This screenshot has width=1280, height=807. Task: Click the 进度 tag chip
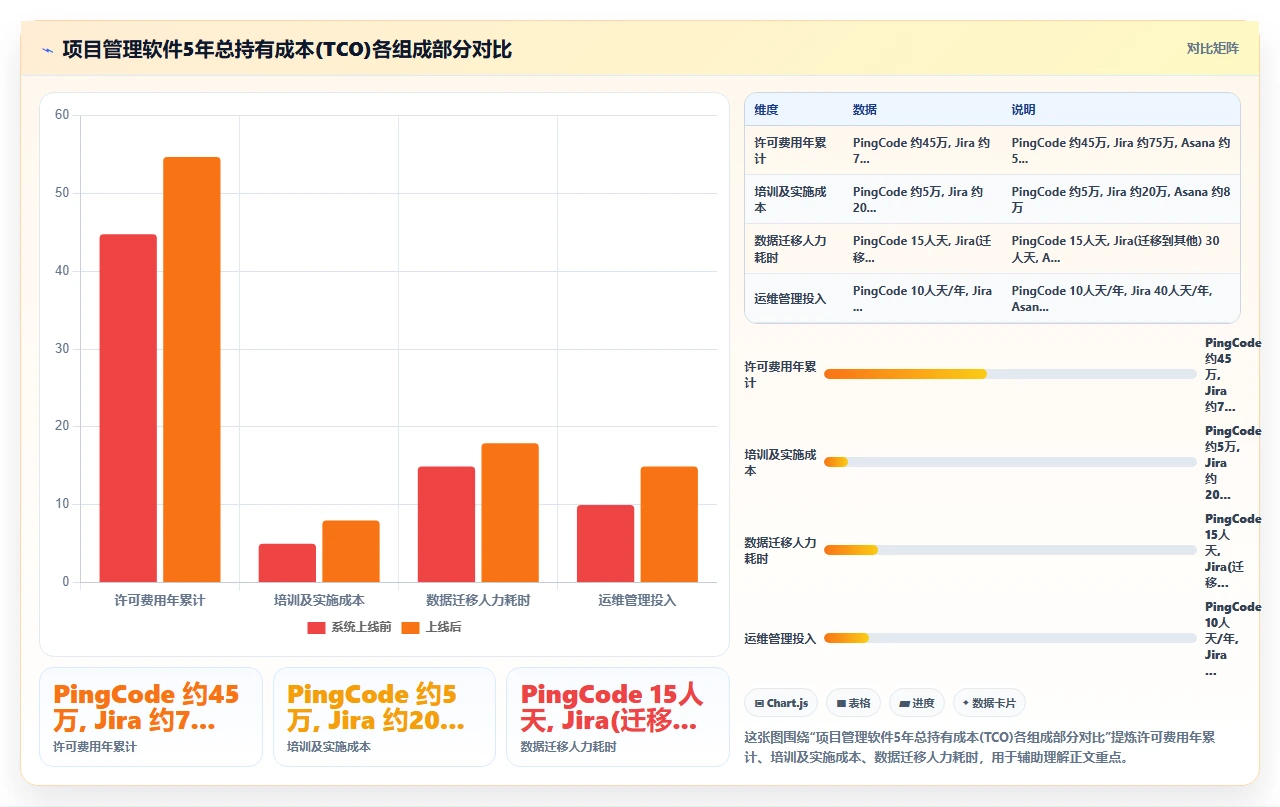tap(917, 703)
